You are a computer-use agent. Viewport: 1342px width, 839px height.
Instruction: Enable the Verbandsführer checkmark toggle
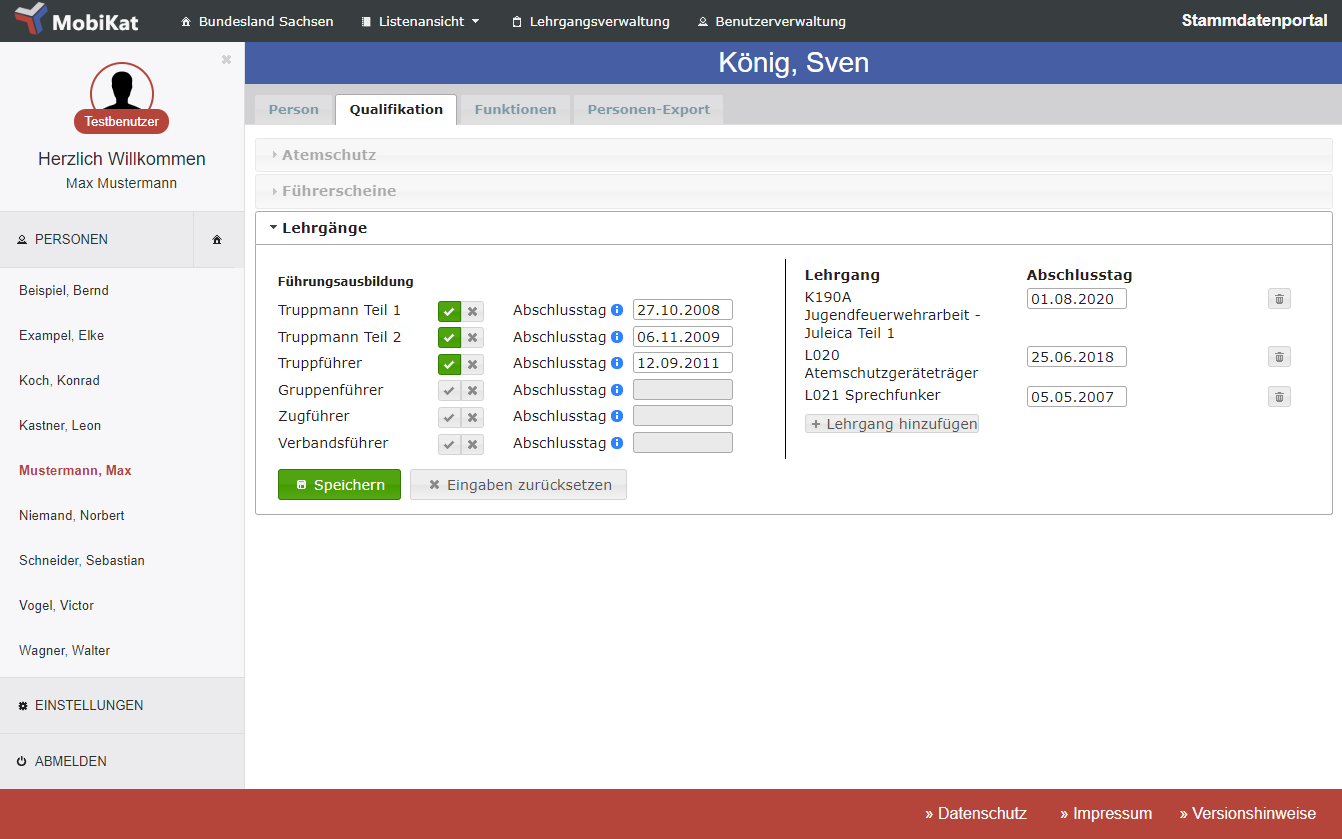click(449, 444)
